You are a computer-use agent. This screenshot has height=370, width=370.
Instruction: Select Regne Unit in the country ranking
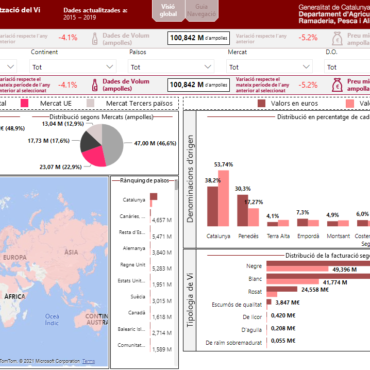point(133,265)
